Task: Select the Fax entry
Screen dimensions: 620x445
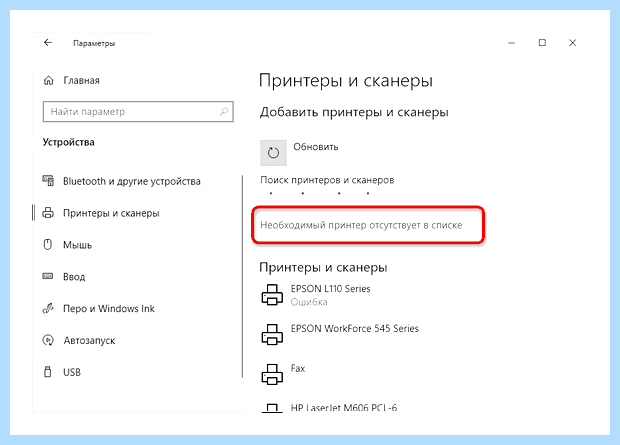Action: [298, 368]
